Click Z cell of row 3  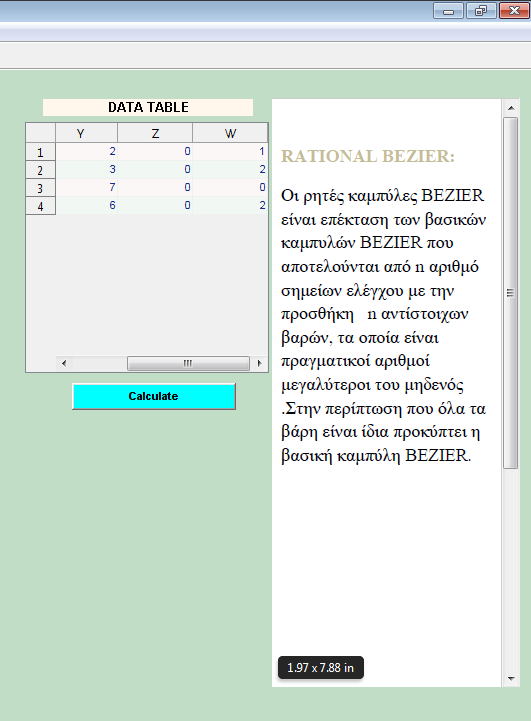tap(155, 187)
